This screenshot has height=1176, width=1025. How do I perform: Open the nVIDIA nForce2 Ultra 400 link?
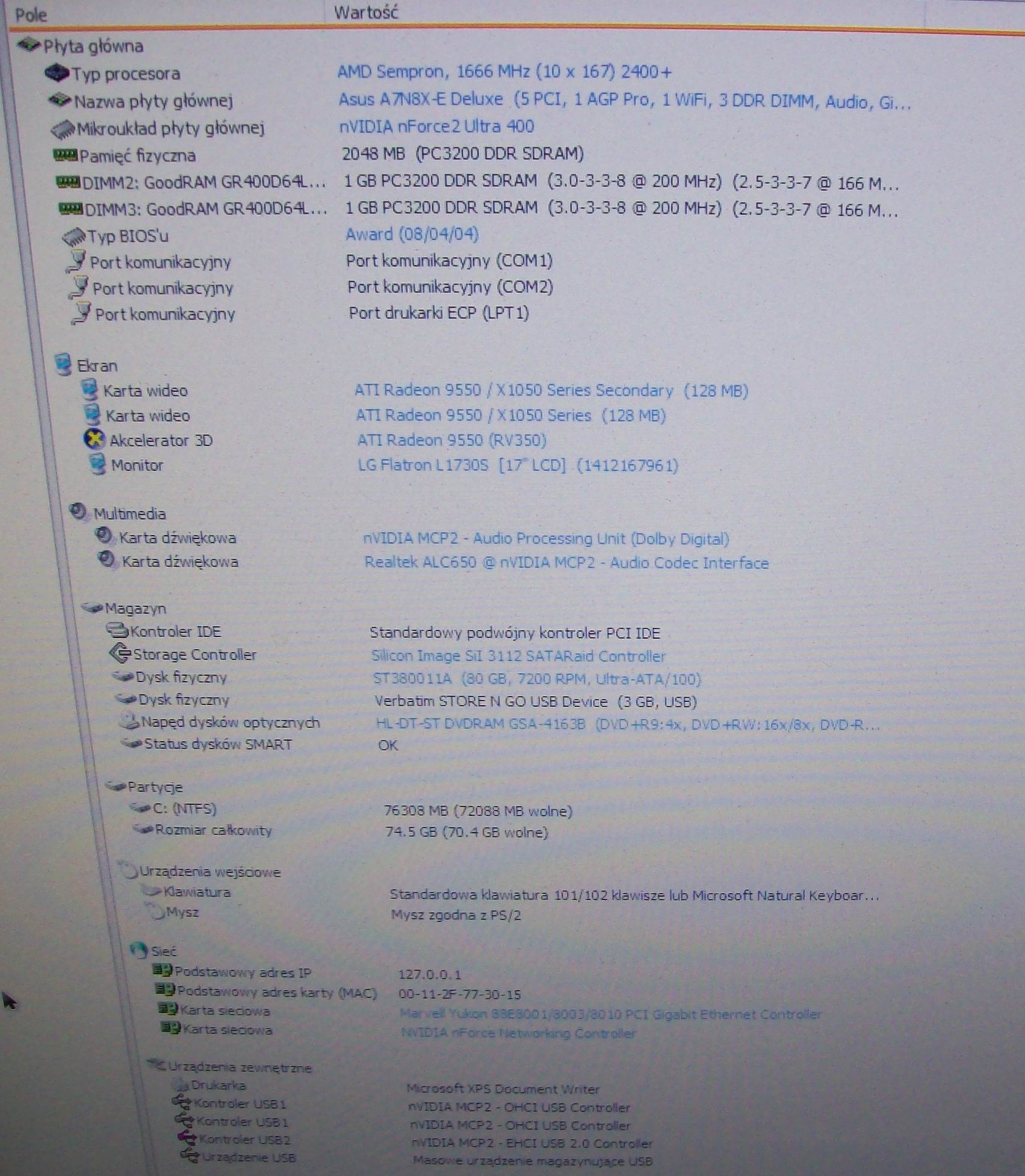point(436,126)
